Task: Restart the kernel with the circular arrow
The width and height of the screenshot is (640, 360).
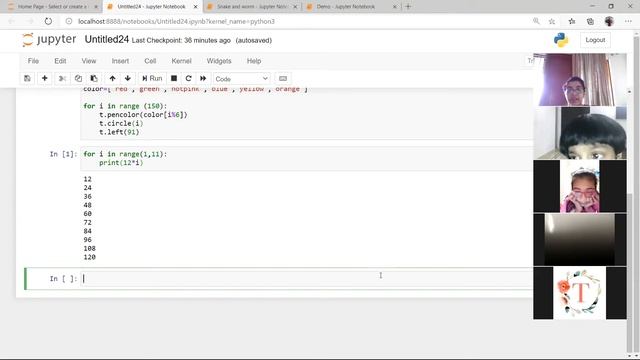Action: coord(188,78)
